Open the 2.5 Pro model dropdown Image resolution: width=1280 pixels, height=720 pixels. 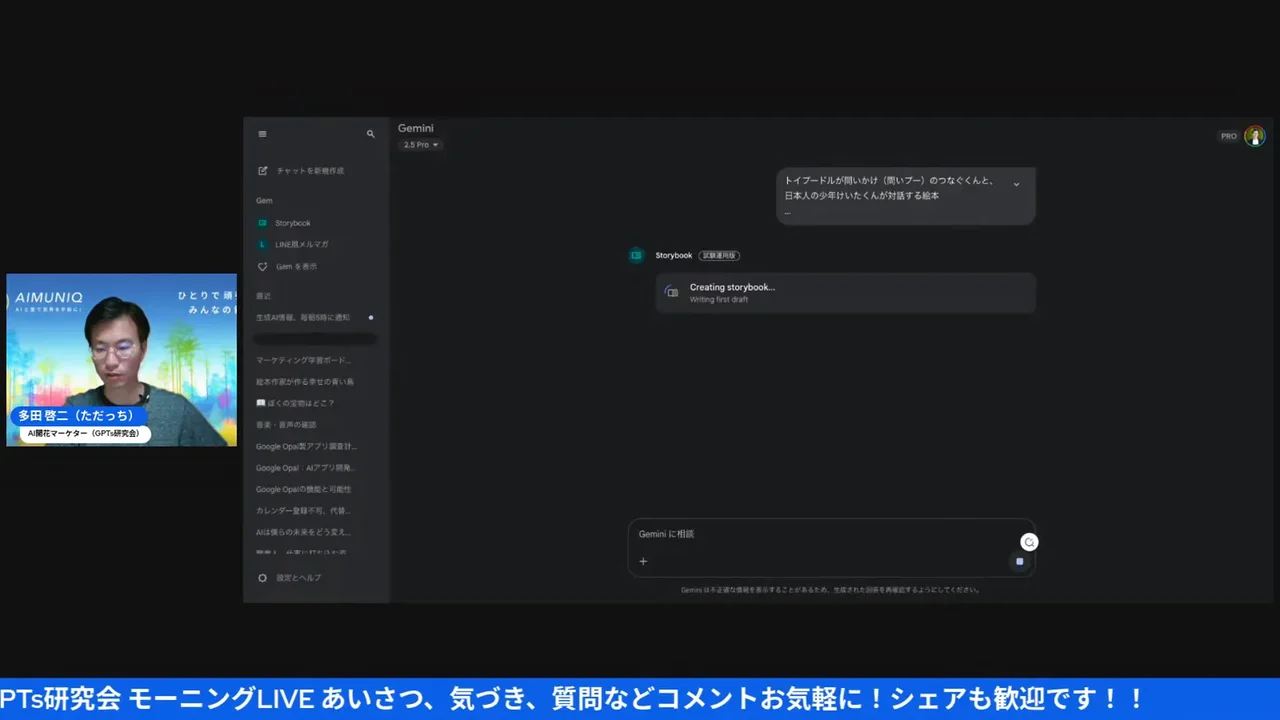click(x=421, y=145)
